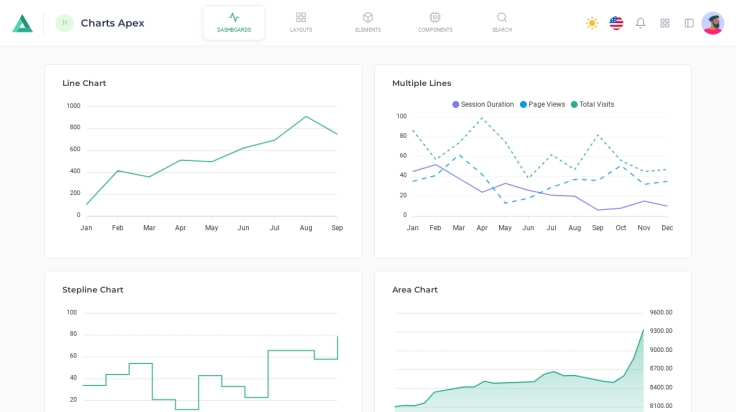Image resolution: width=736 pixels, height=412 pixels.
Task: Open the Layouts menu
Action: pos(301,22)
